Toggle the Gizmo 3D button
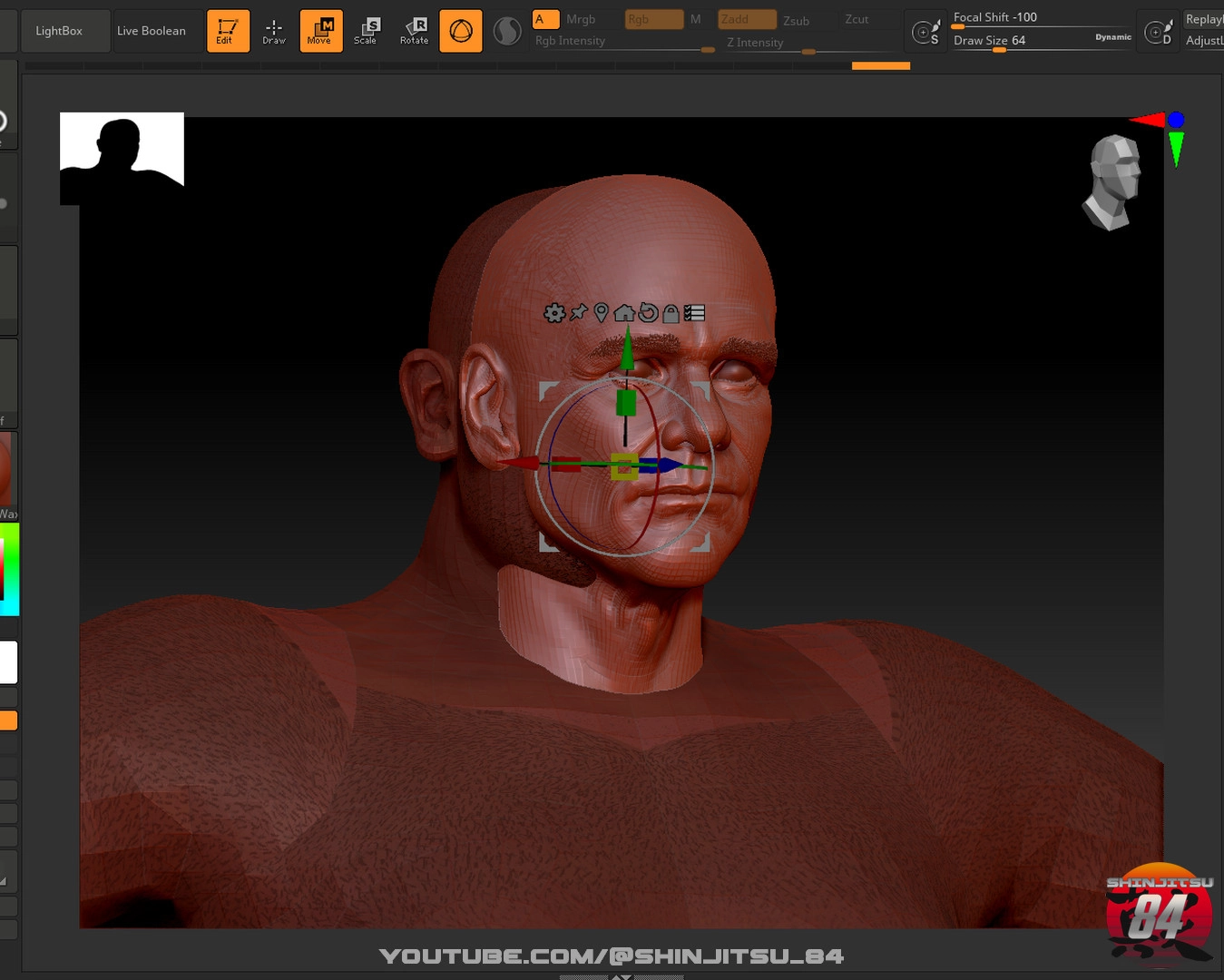The image size is (1224, 980). pyautogui.click(x=461, y=31)
